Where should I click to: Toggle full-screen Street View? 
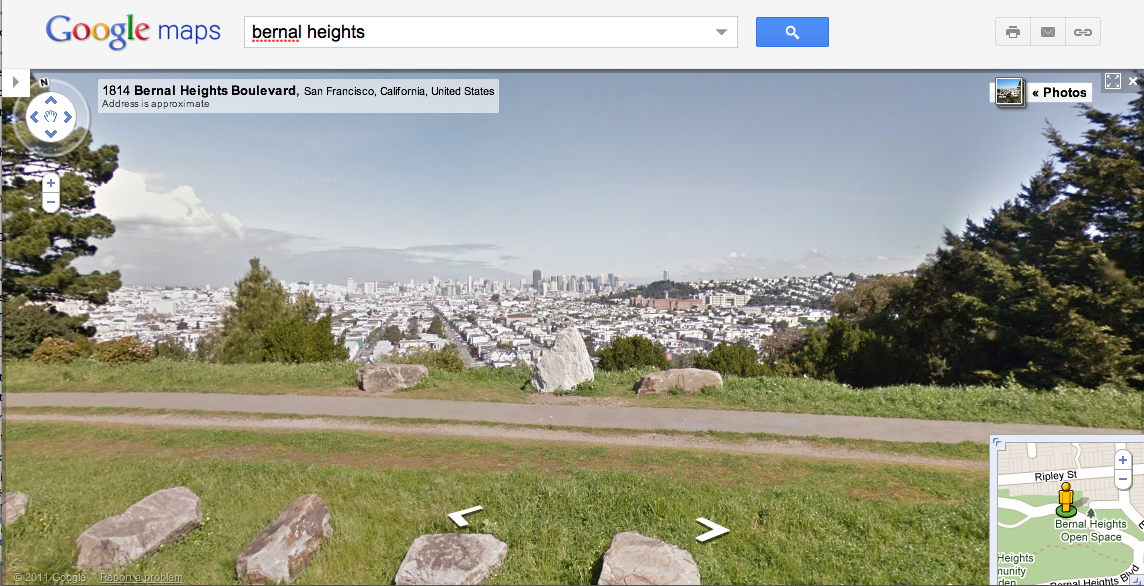coord(1113,81)
